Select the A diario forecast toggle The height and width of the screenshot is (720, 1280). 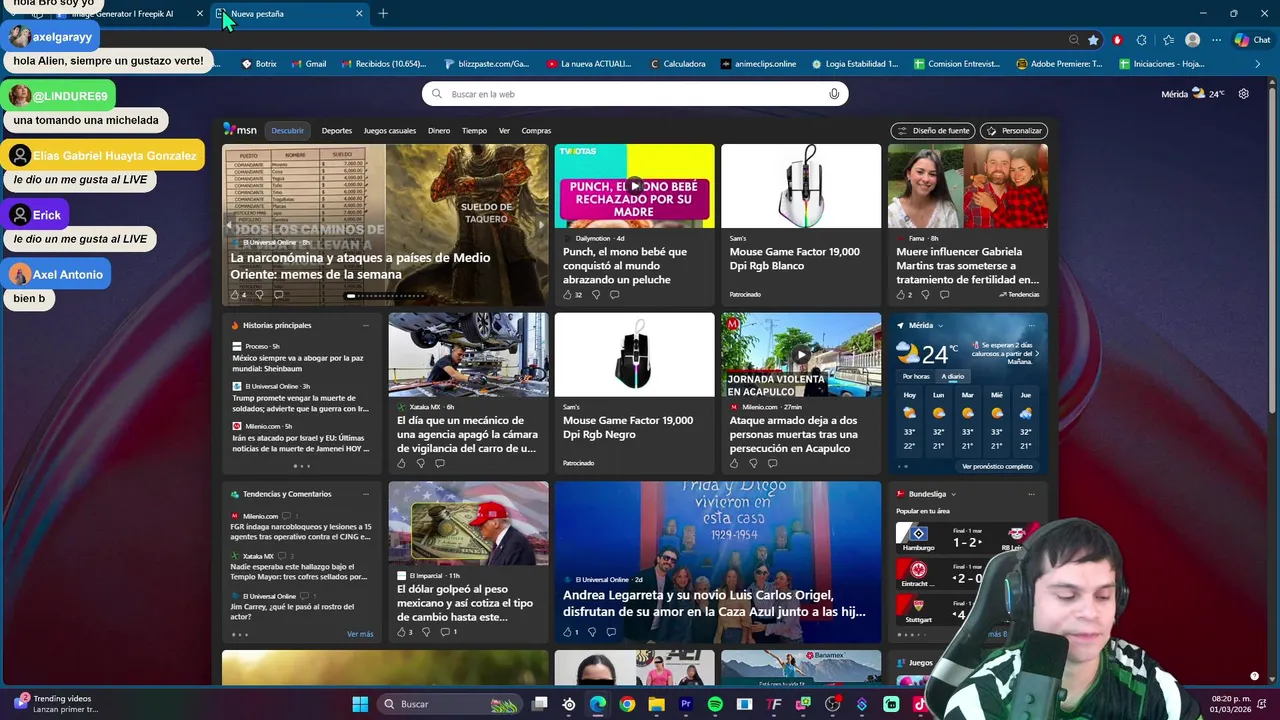click(953, 377)
